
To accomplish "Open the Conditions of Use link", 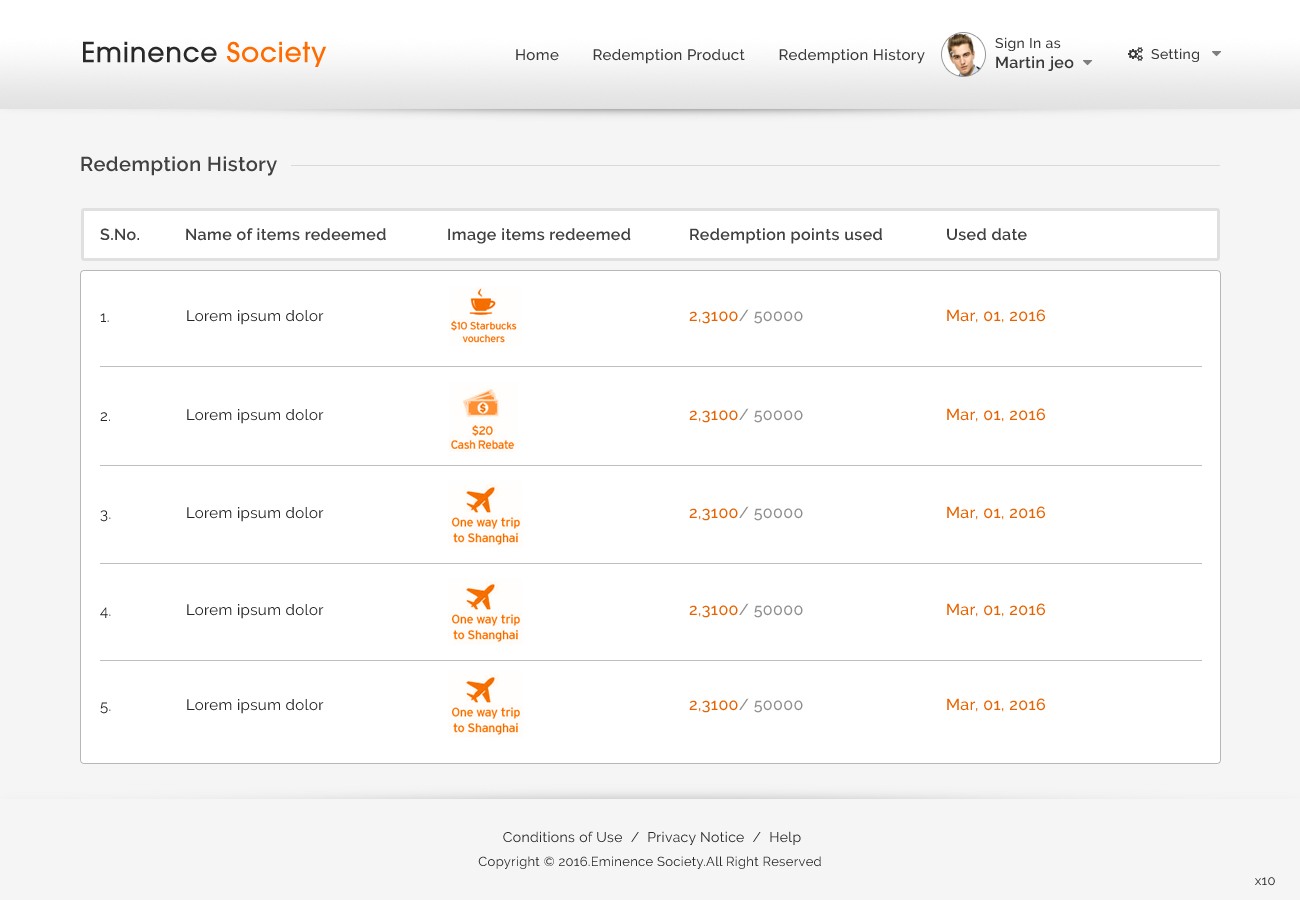I will (x=562, y=837).
